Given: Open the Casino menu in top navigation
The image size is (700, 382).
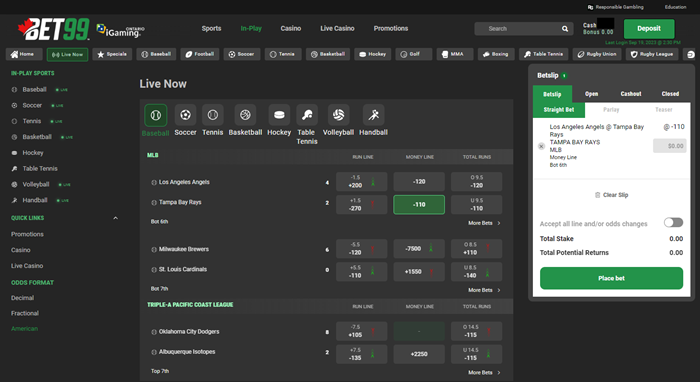Looking at the screenshot, I should 291,28.
